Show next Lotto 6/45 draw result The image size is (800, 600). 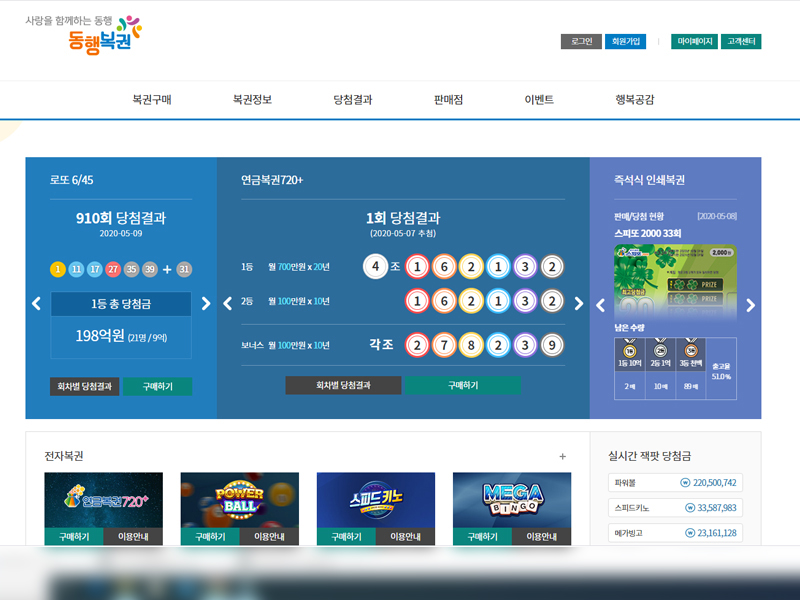coord(206,304)
